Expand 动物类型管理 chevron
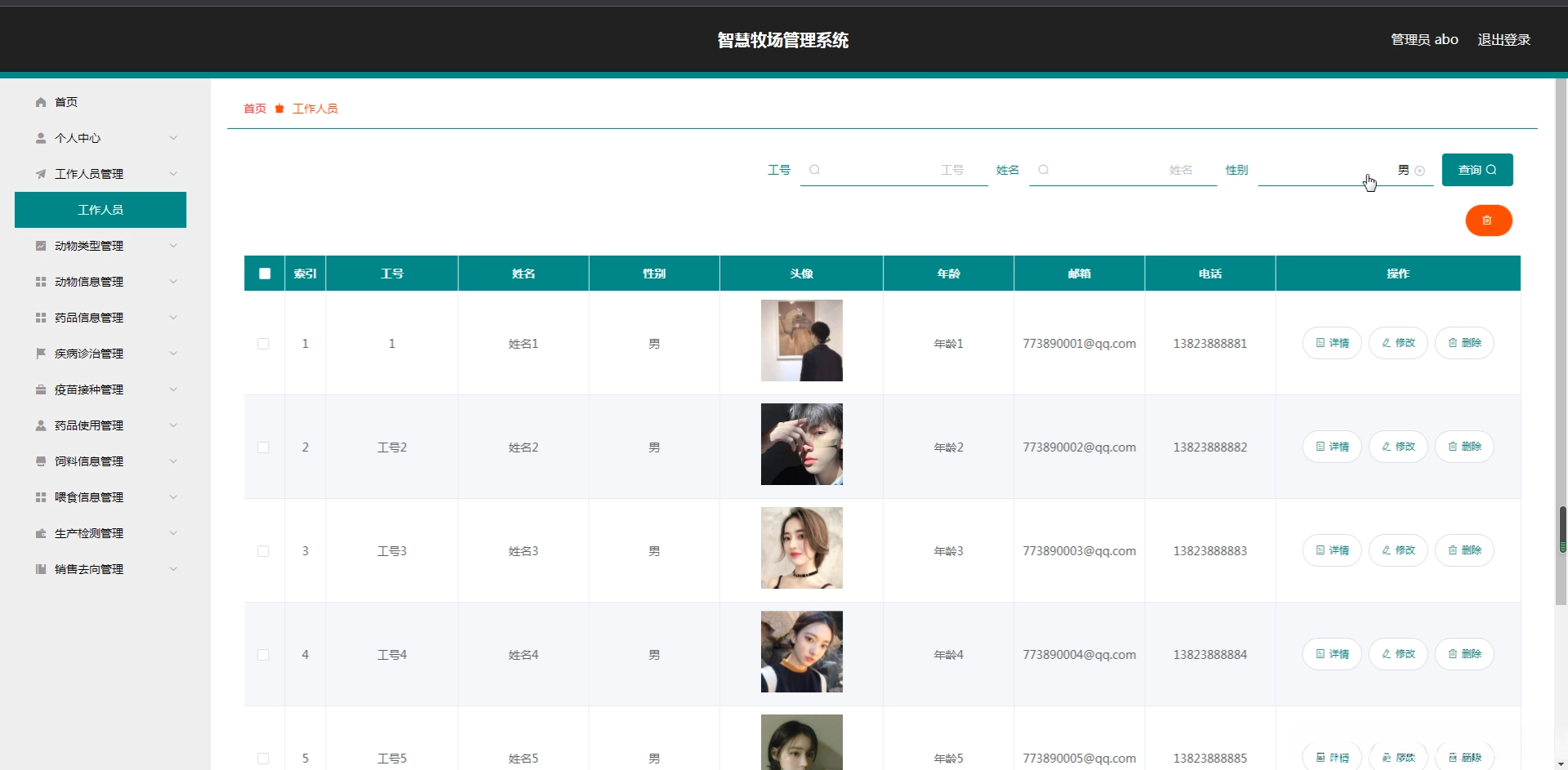1568x770 pixels. click(173, 246)
